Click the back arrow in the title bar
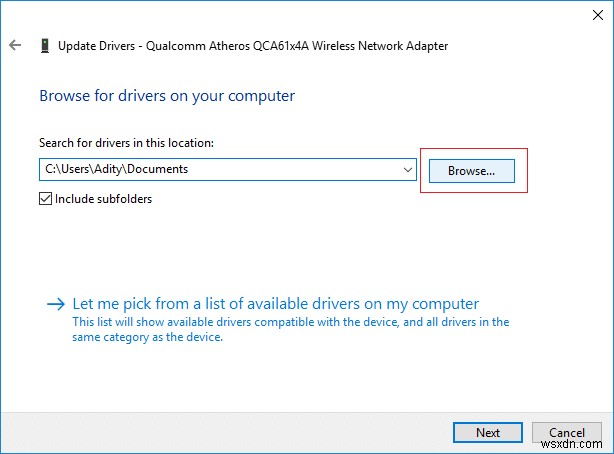 click(x=15, y=46)
